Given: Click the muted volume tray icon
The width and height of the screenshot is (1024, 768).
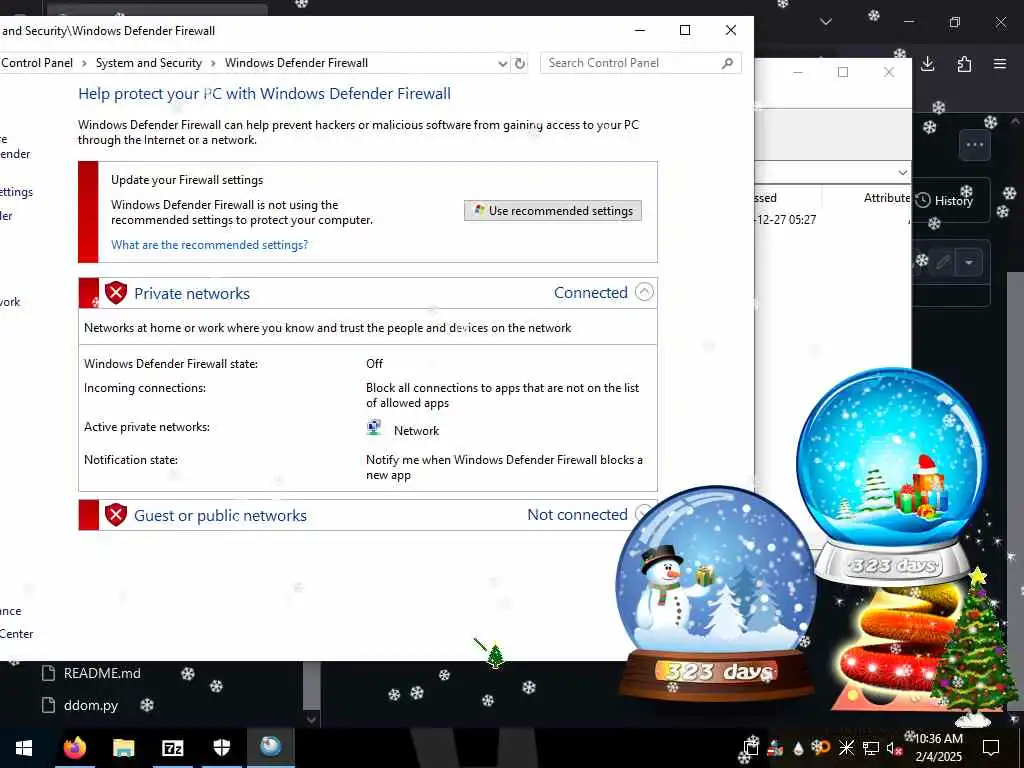Looking at the screenshot, I should (894, 748).
